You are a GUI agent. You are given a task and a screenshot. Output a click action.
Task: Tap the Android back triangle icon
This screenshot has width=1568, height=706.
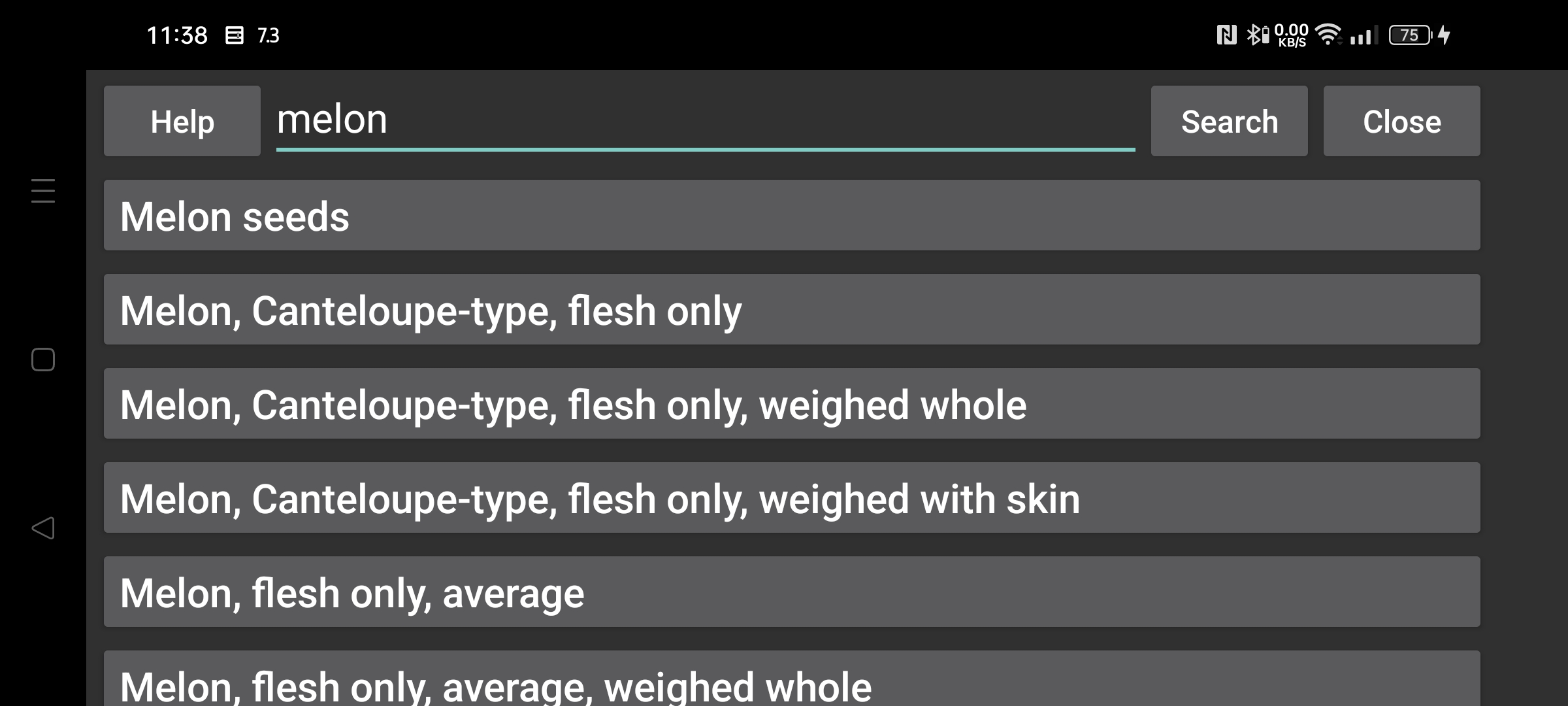[43, 528]
